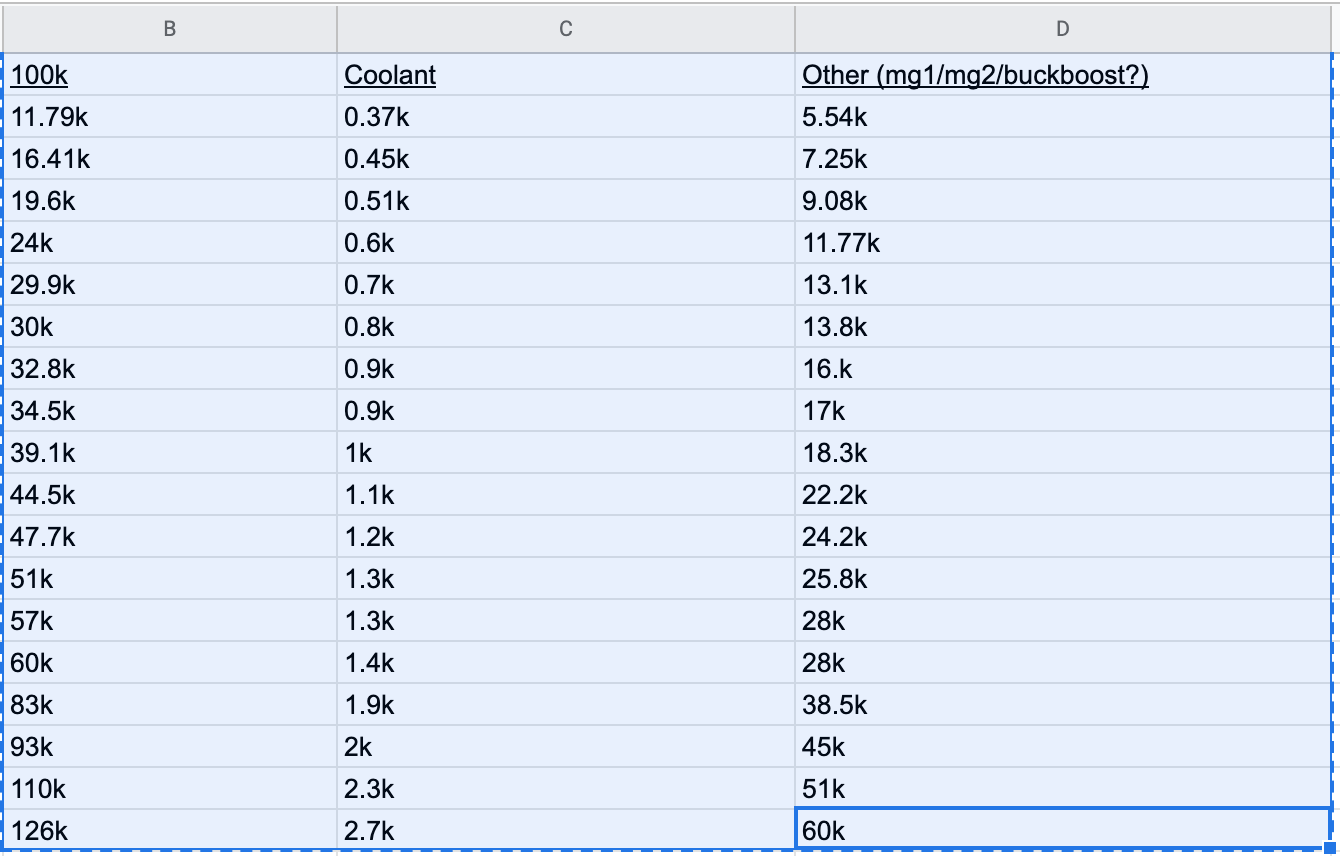The image size is (1340, 856).
Task: Select the cell showing 38.5k
Action: [x=1062, y=705]
